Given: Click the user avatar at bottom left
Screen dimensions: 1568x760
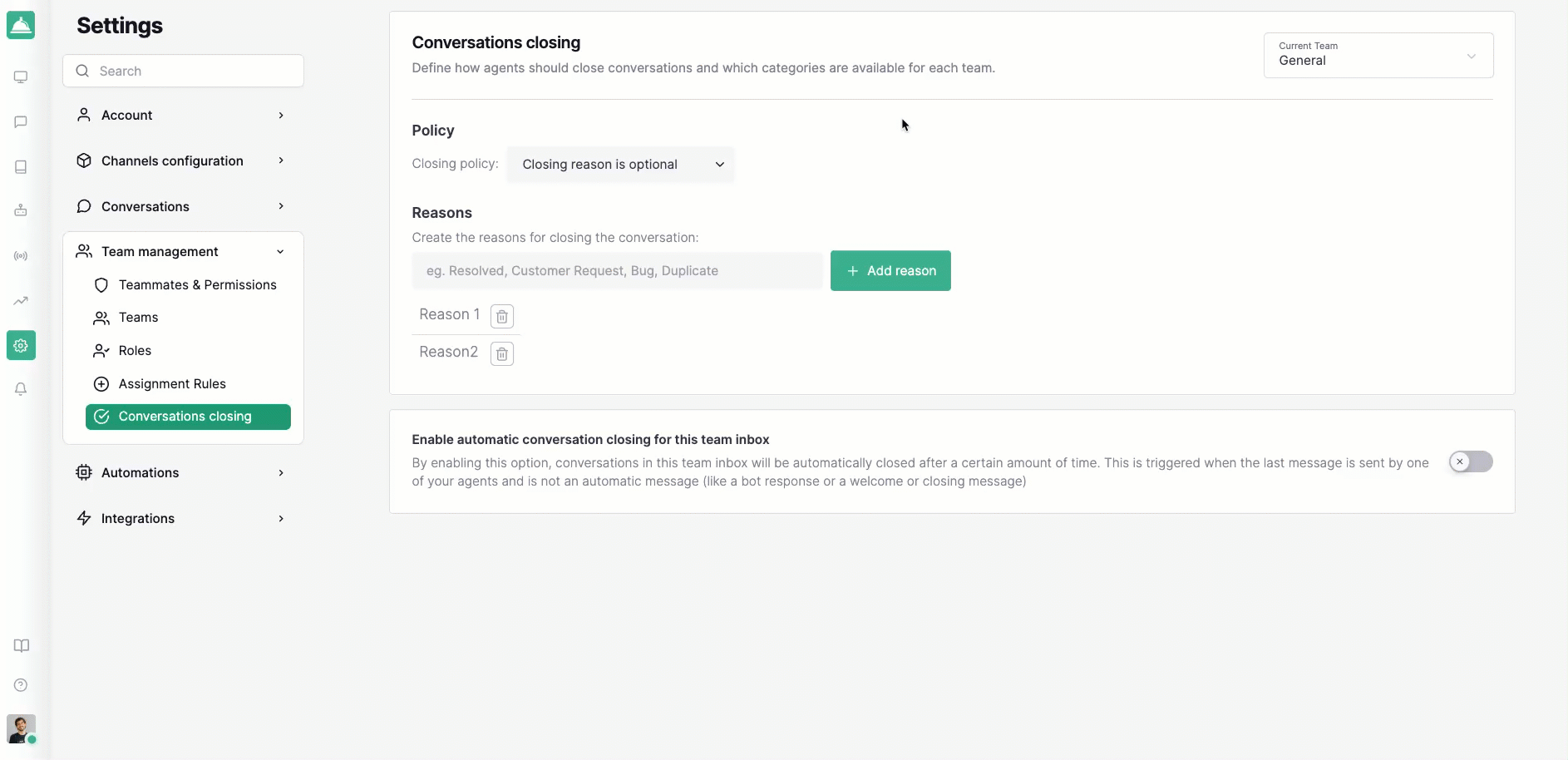Looking at the screenshot, I should pyautogui.click(x=21, y=728).
